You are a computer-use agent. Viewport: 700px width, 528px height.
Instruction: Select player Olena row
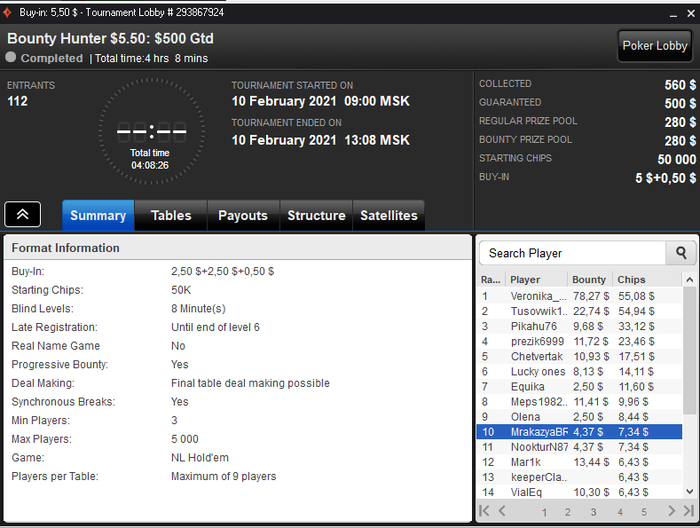coord(579,417)
